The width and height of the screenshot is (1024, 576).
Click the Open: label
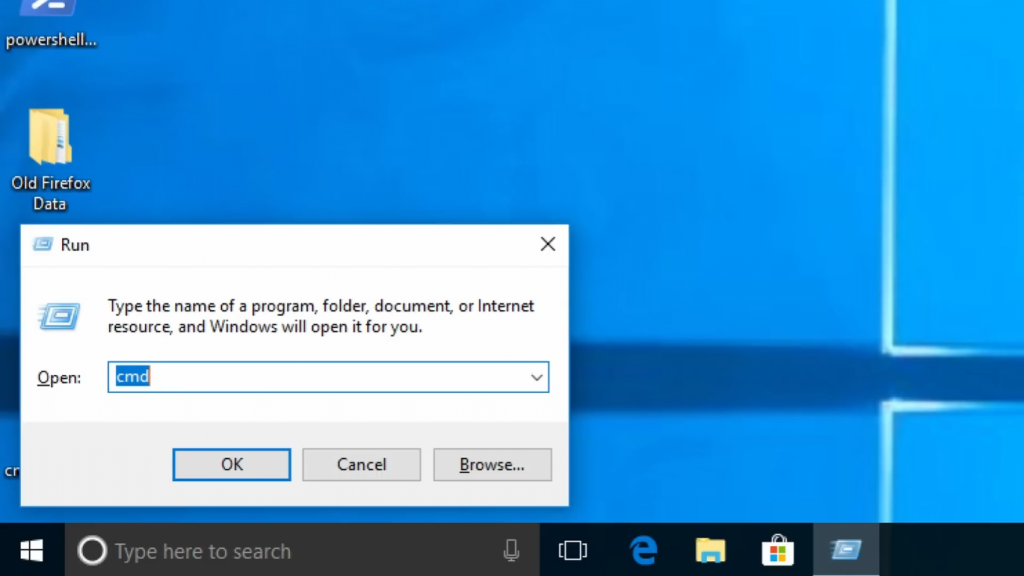tap(59, 377)
